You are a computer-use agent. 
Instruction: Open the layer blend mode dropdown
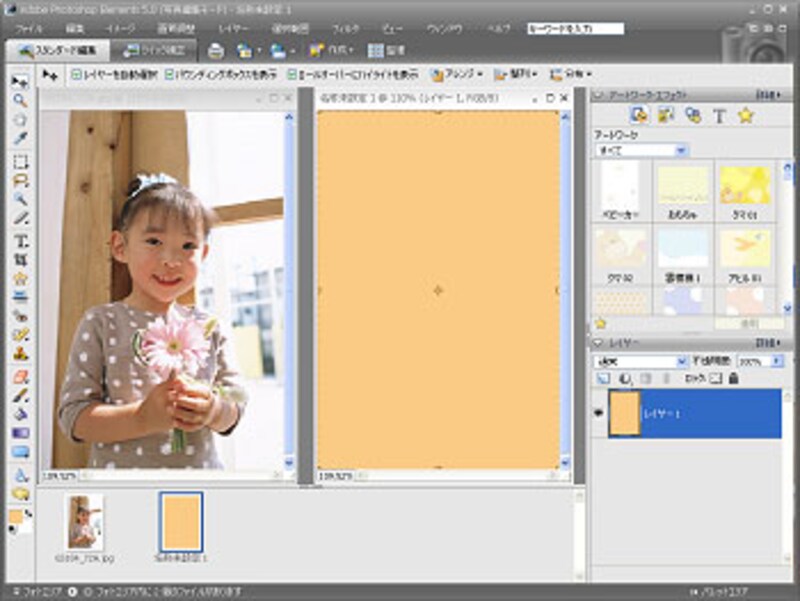tap(639, 361)
